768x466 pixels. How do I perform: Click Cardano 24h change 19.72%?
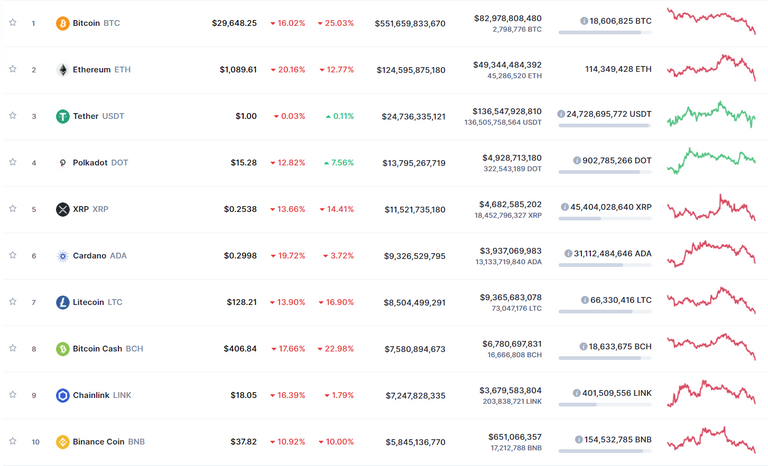288,256
